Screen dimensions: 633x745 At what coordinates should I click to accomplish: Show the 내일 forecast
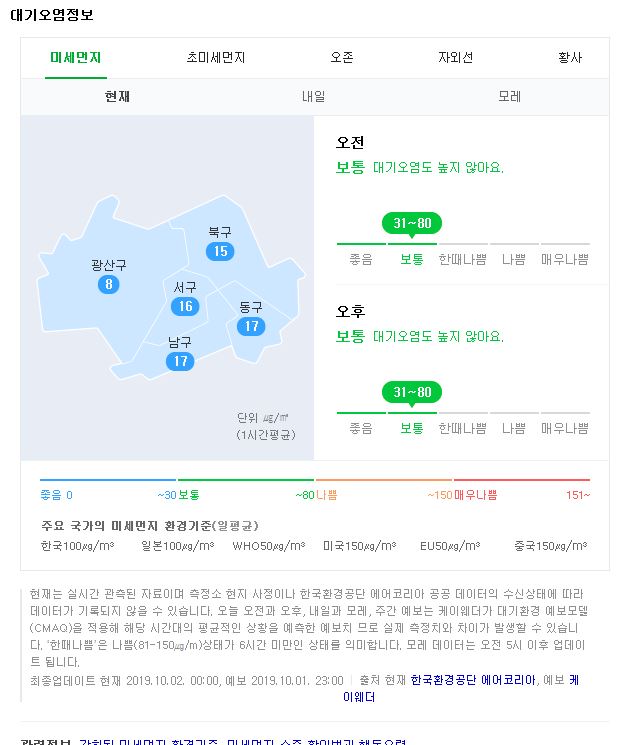(314, 96)
